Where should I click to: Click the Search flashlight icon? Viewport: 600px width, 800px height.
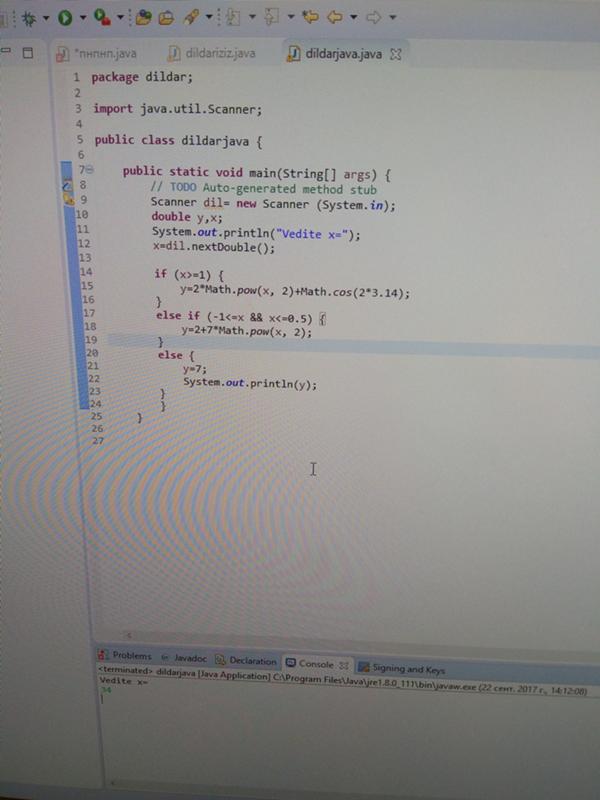[x=191, y=17]
